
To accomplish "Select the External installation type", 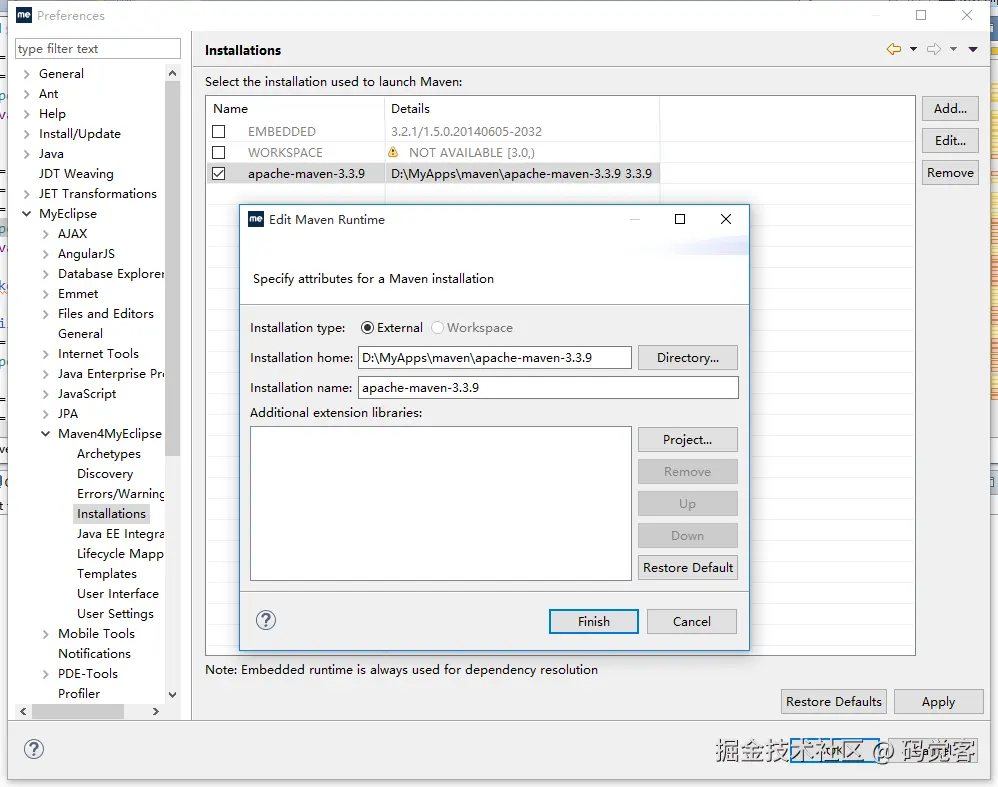I will tap(367, 327).
